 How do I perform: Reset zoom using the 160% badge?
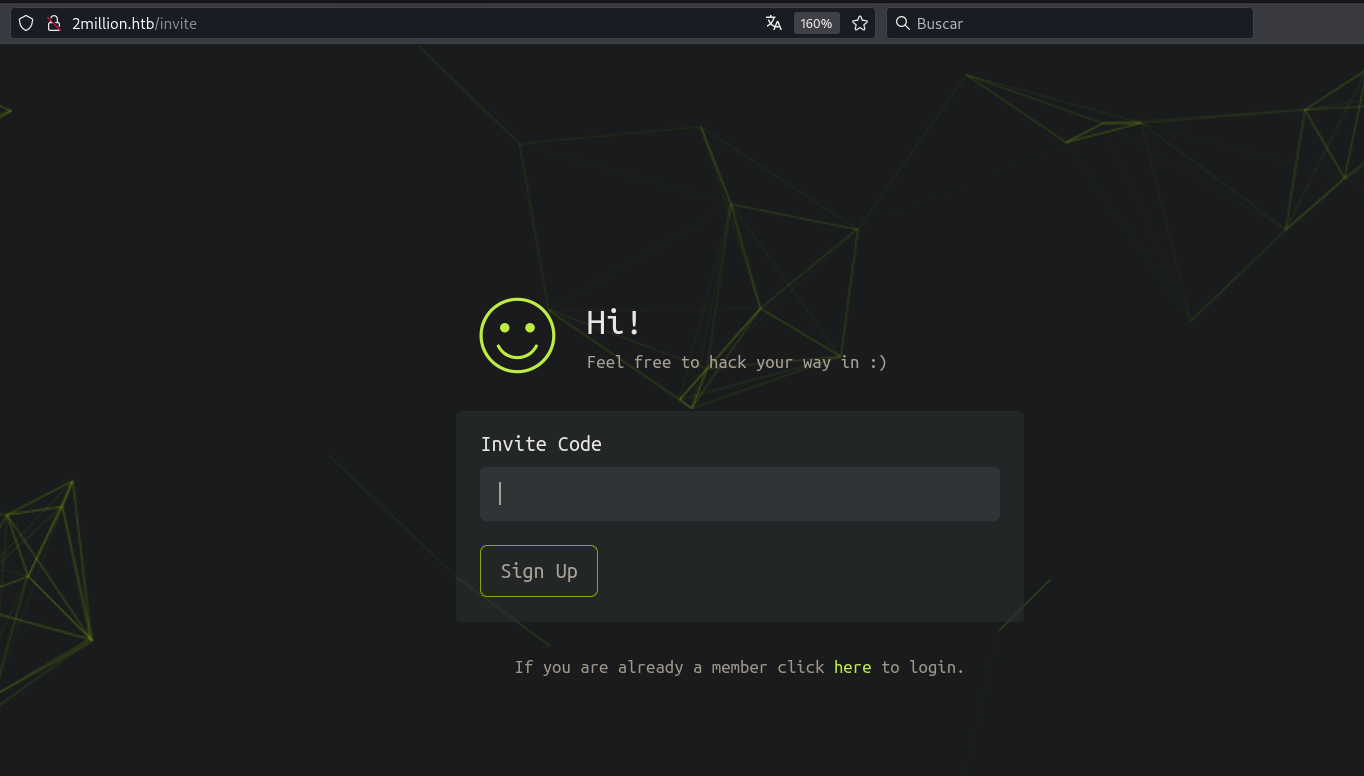click(x=816, y=23)
